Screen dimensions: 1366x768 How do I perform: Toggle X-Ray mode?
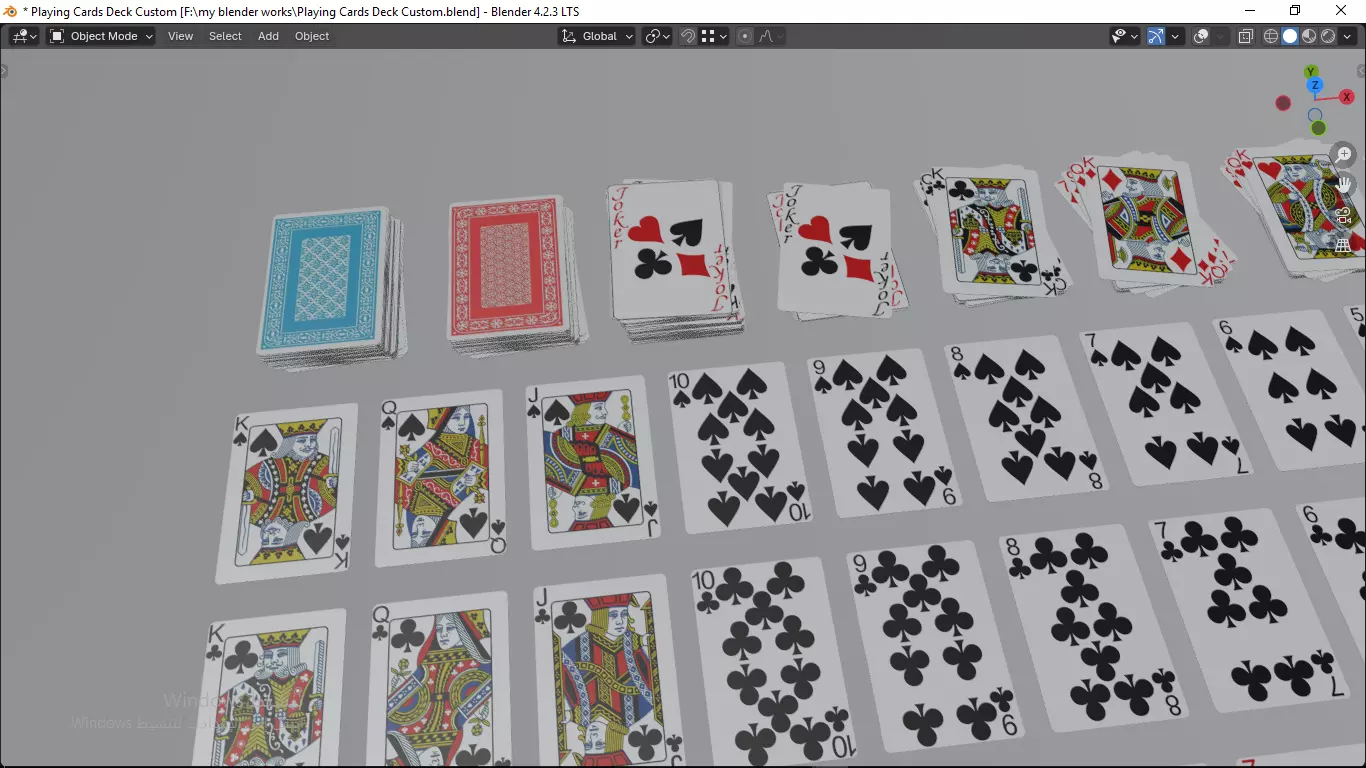pyautogui.click(x=1246, y=36)
